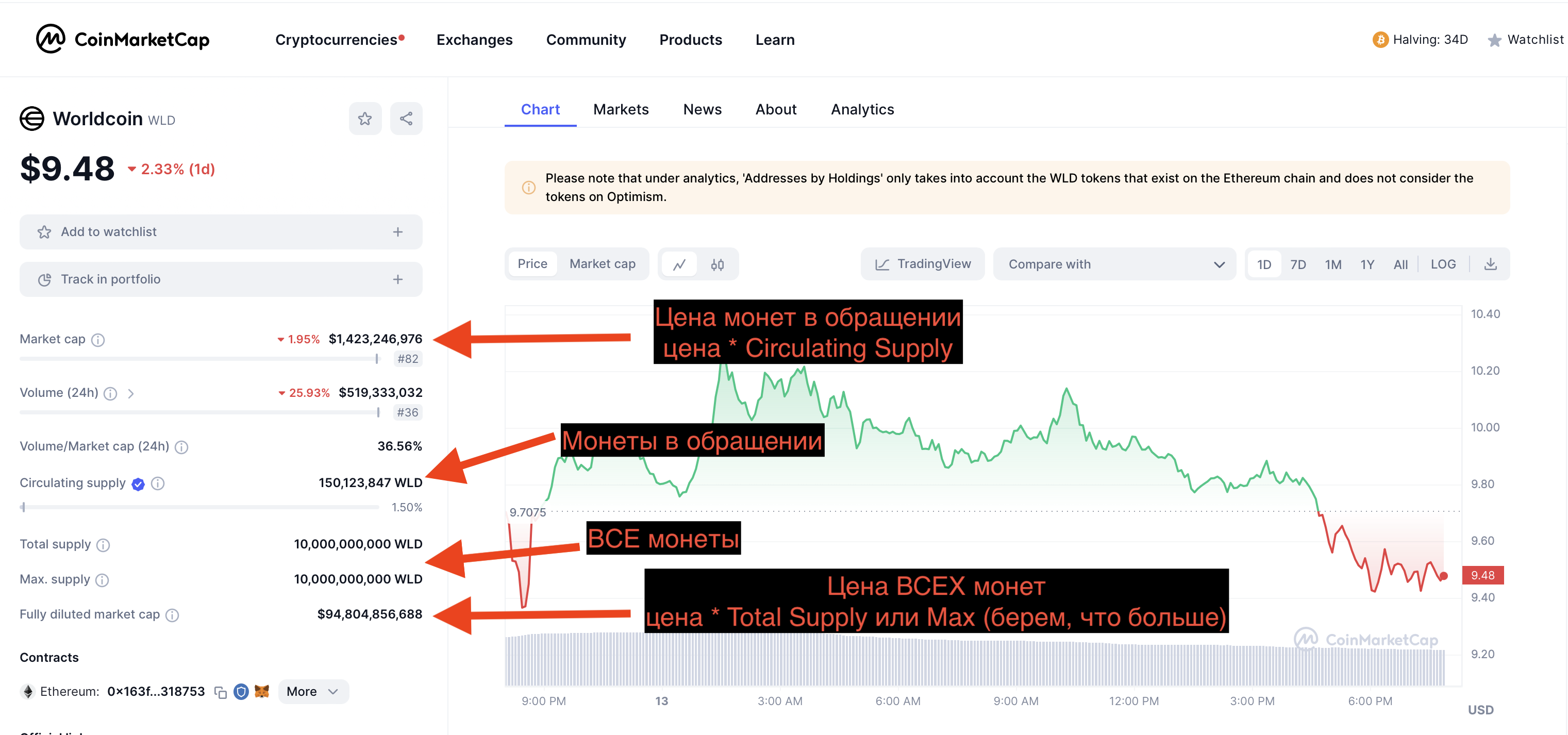This screenshot has width=1568, height=735.
Task: Click the 0x163f...318753 contract address
Action: click(x=156, y=692)
